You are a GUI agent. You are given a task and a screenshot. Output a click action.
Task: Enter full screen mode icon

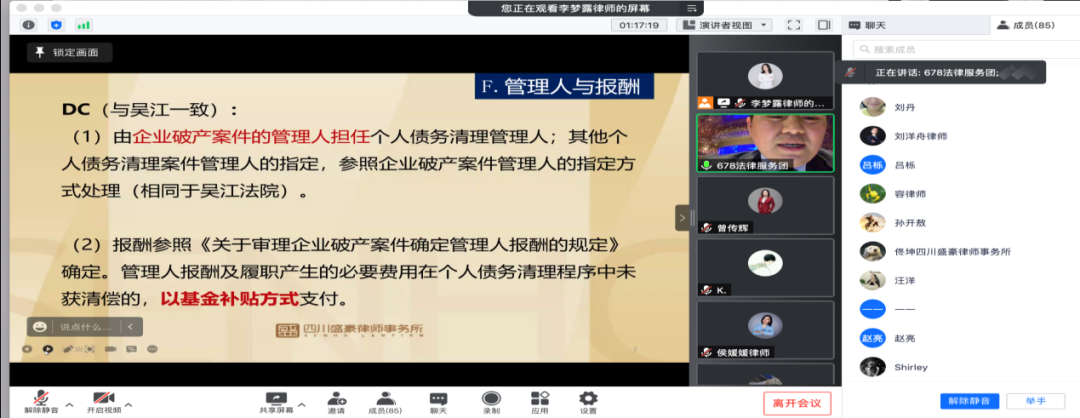point(793,25)
